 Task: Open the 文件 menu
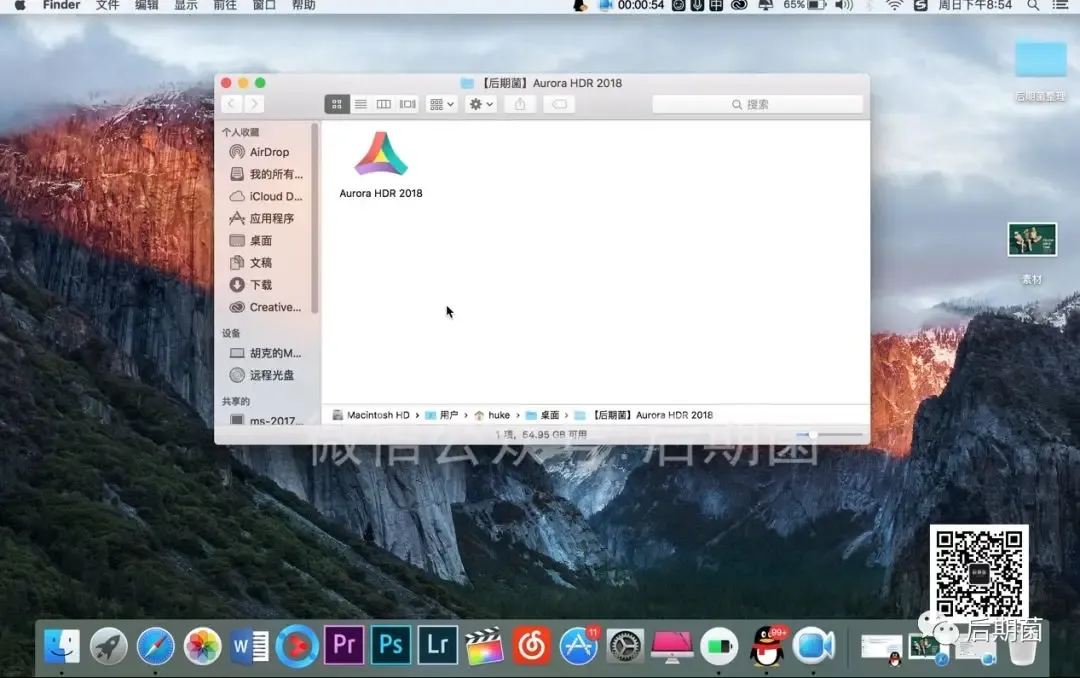coord(107,5)
